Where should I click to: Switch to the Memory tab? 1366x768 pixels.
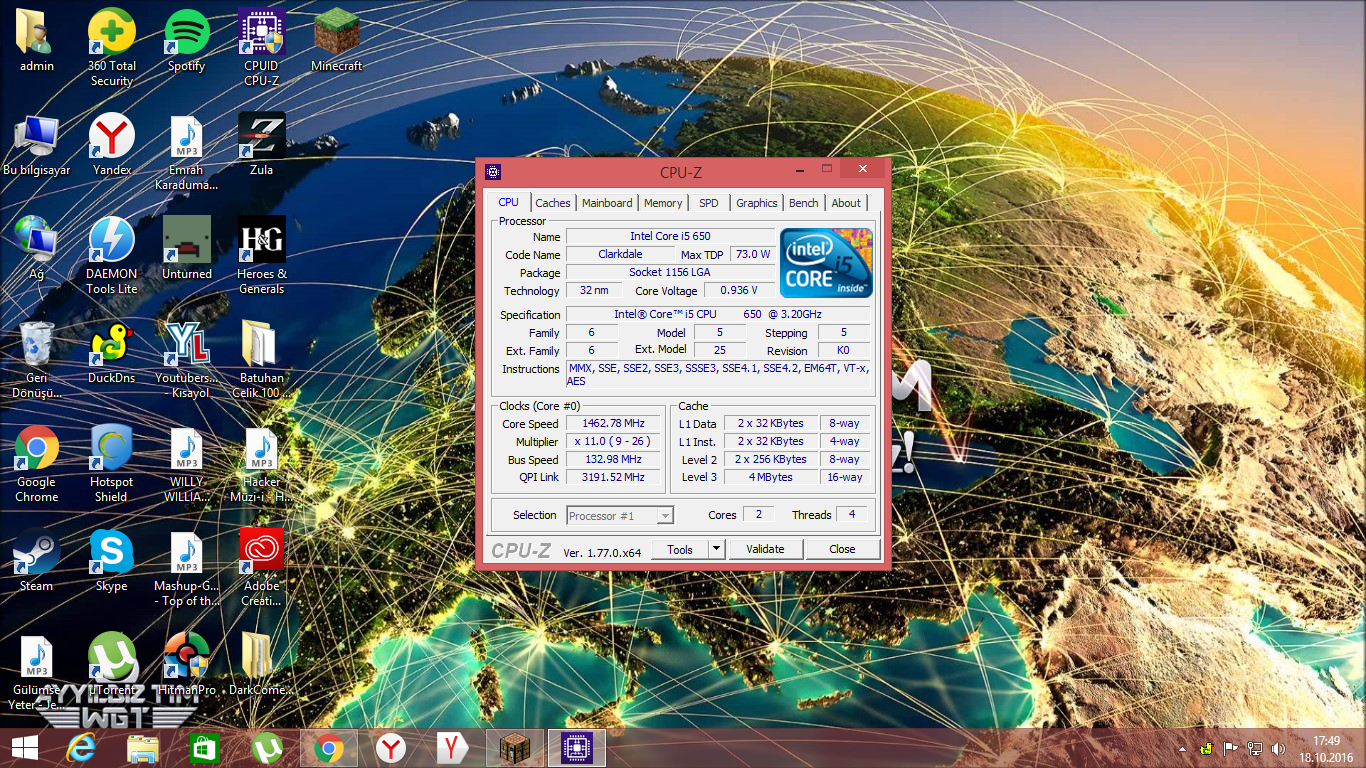point(663,203)
